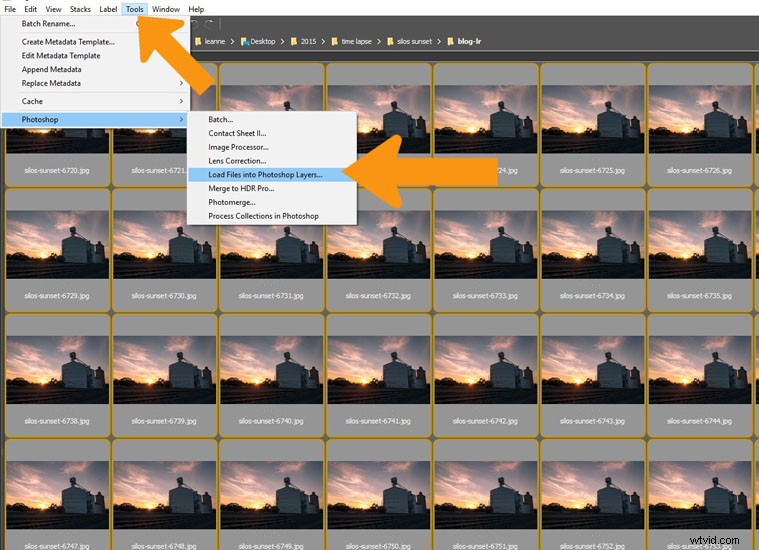Select Load Files into Photoshop Layers
Image resolution: width=759 pixels, height=550 pixels.
pyautogui.click(x=272, y=174)
